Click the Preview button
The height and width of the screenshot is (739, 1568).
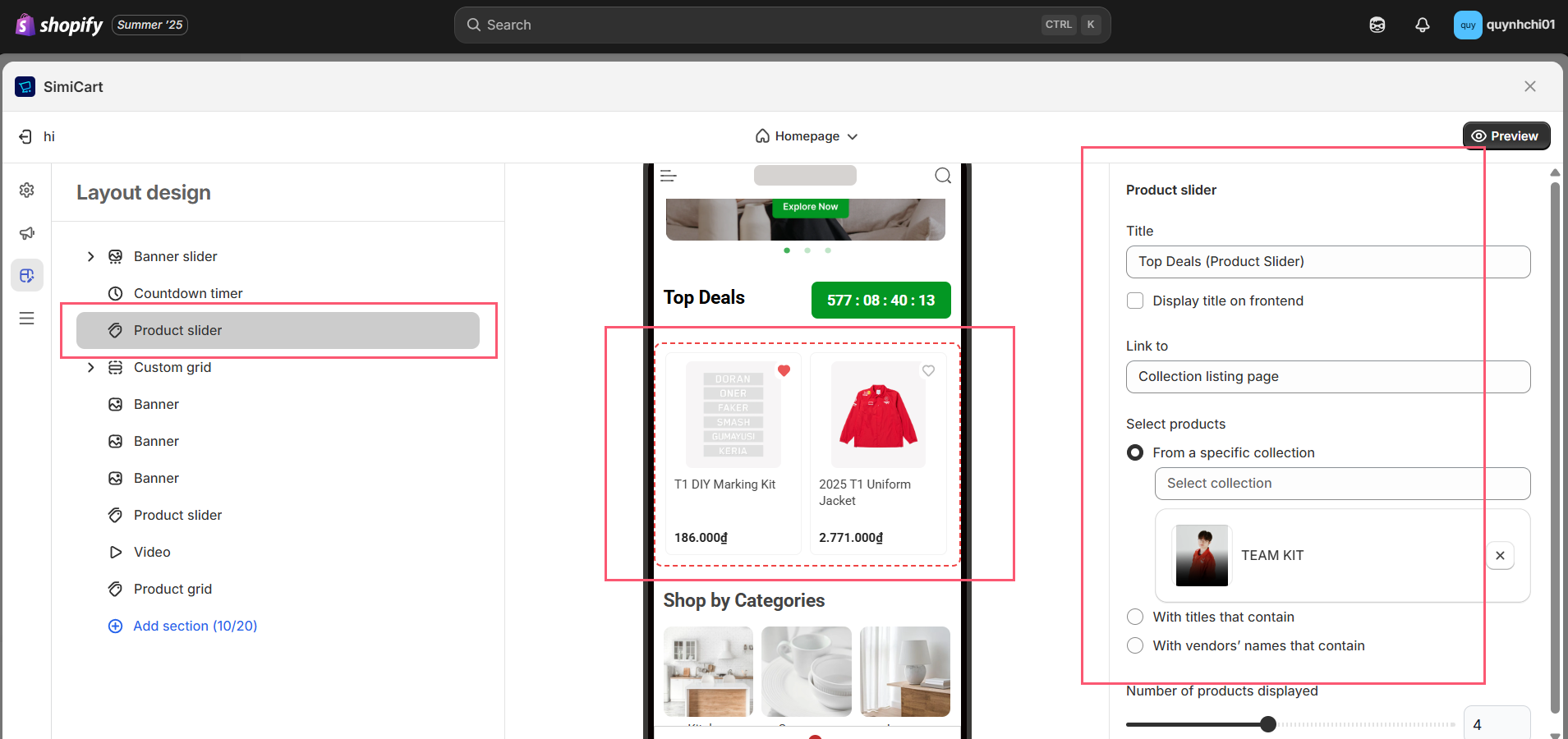[1506, 136]
